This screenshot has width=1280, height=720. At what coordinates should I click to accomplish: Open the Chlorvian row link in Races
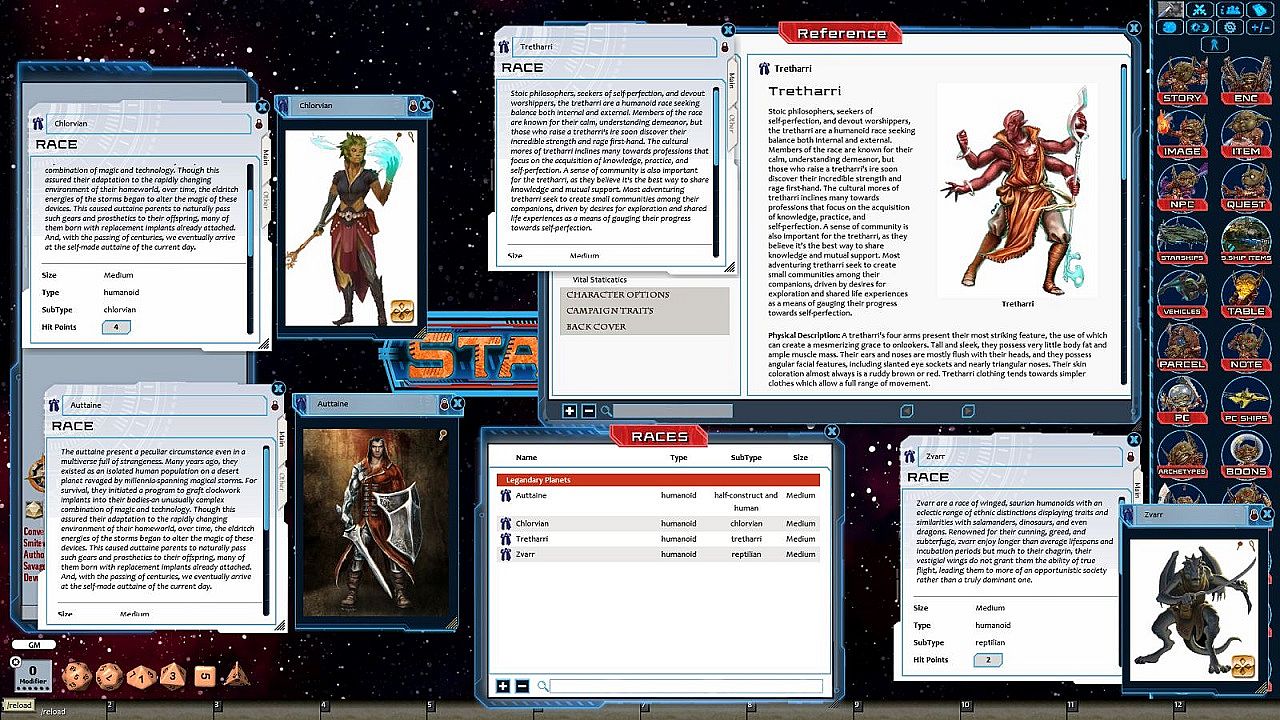click(x=505, y=523)
